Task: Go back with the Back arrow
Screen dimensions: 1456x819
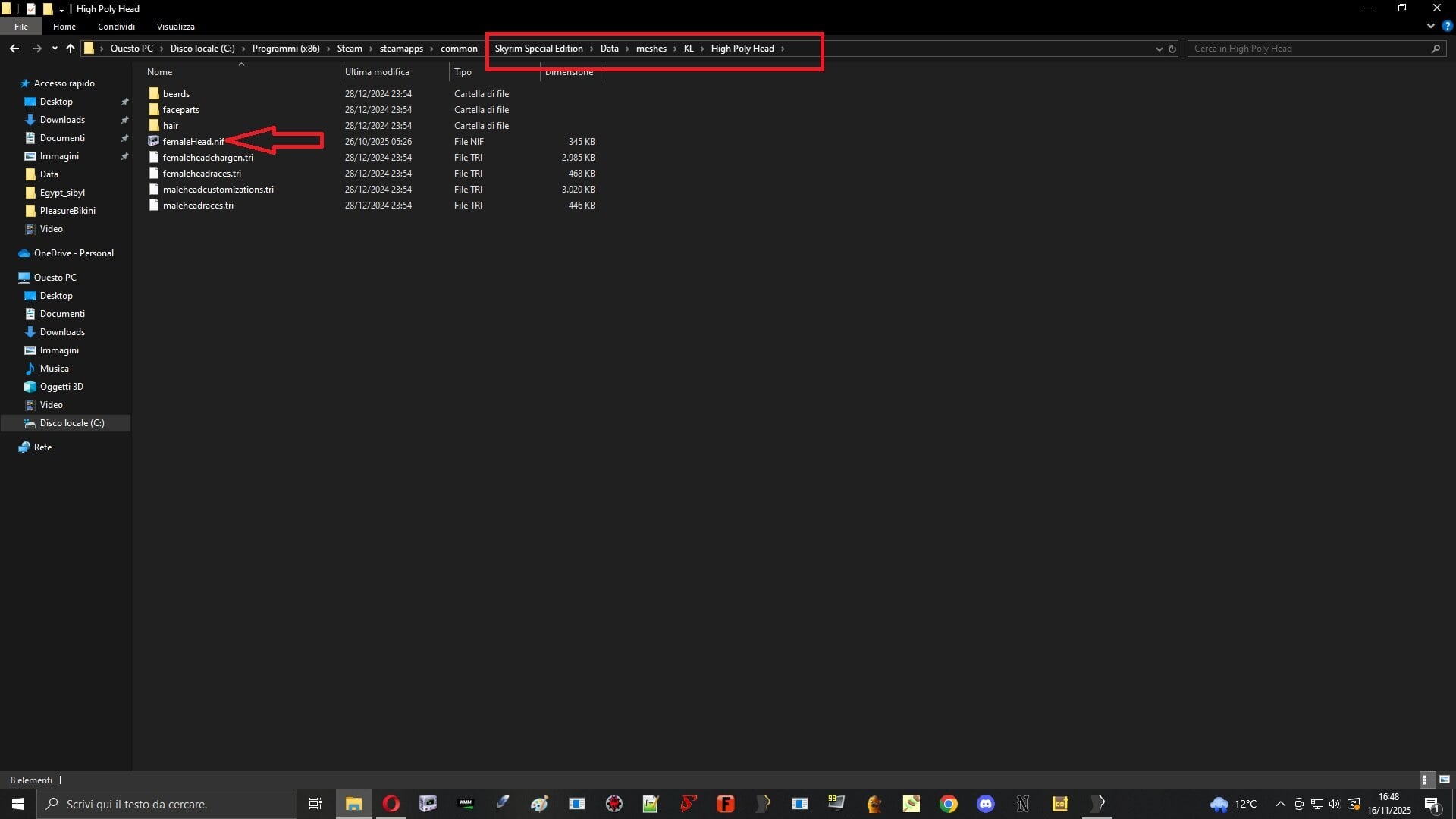Action: coord(14,49)
